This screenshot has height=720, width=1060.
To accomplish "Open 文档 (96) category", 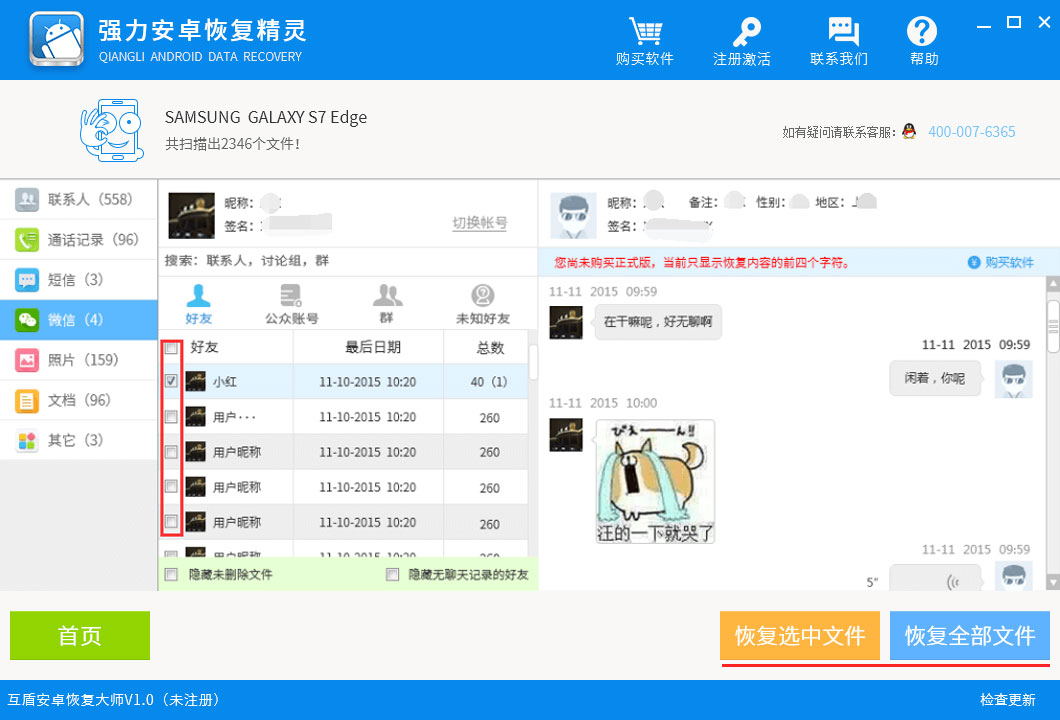I will point(79,400).
